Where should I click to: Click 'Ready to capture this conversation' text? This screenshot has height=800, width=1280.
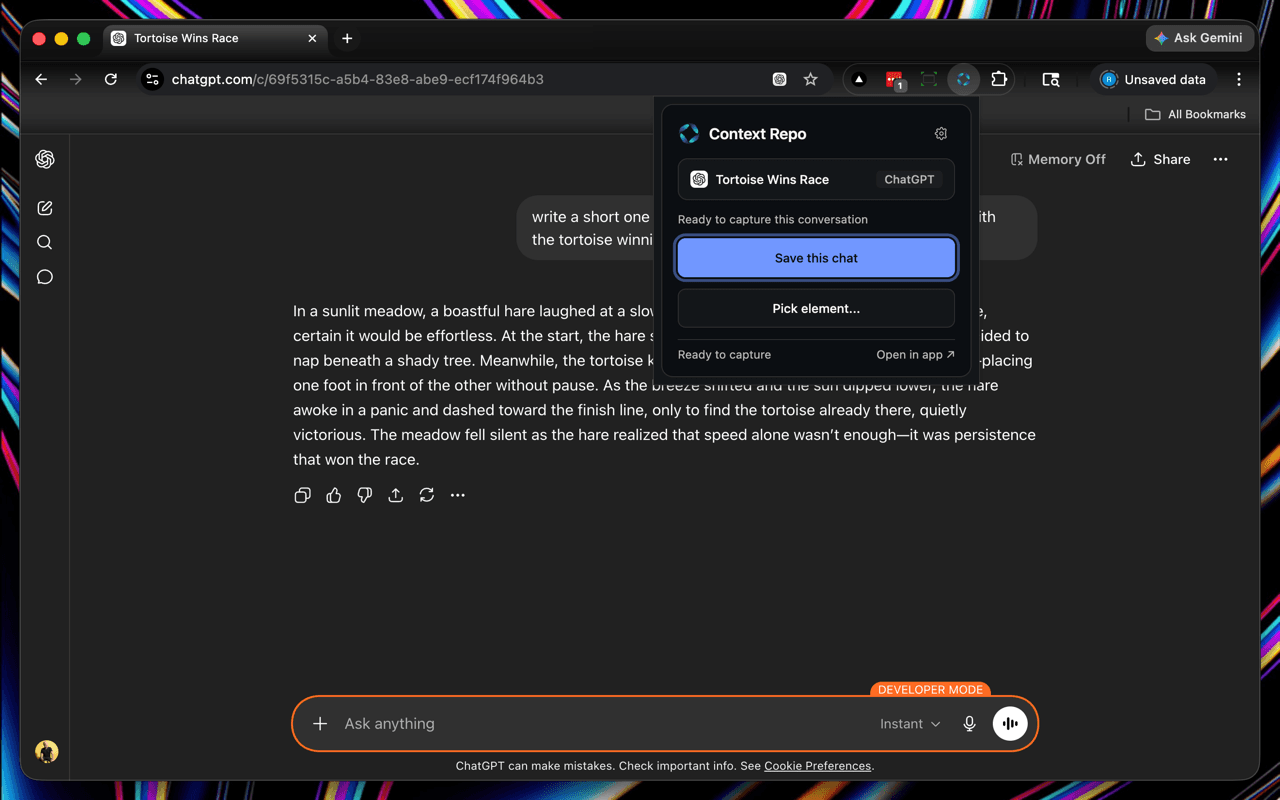773,219
